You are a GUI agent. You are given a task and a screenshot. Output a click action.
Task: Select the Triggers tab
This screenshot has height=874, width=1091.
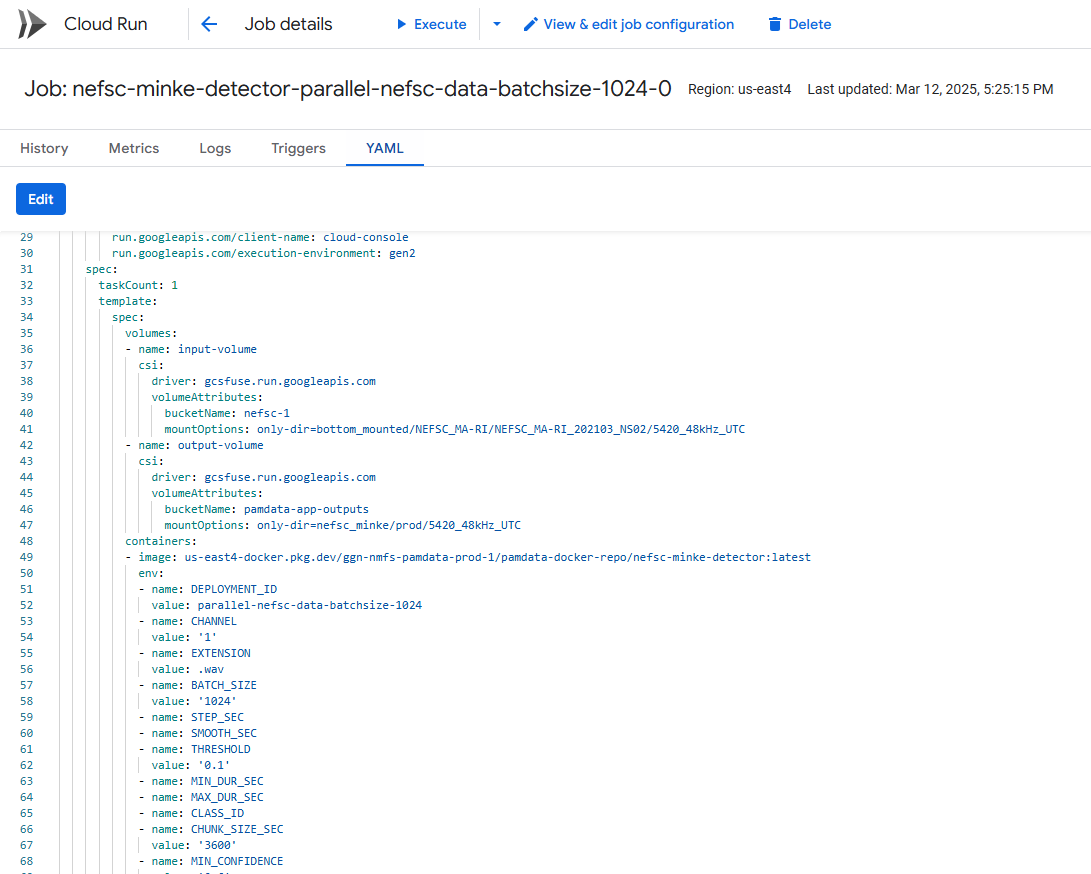pos(298,148)
